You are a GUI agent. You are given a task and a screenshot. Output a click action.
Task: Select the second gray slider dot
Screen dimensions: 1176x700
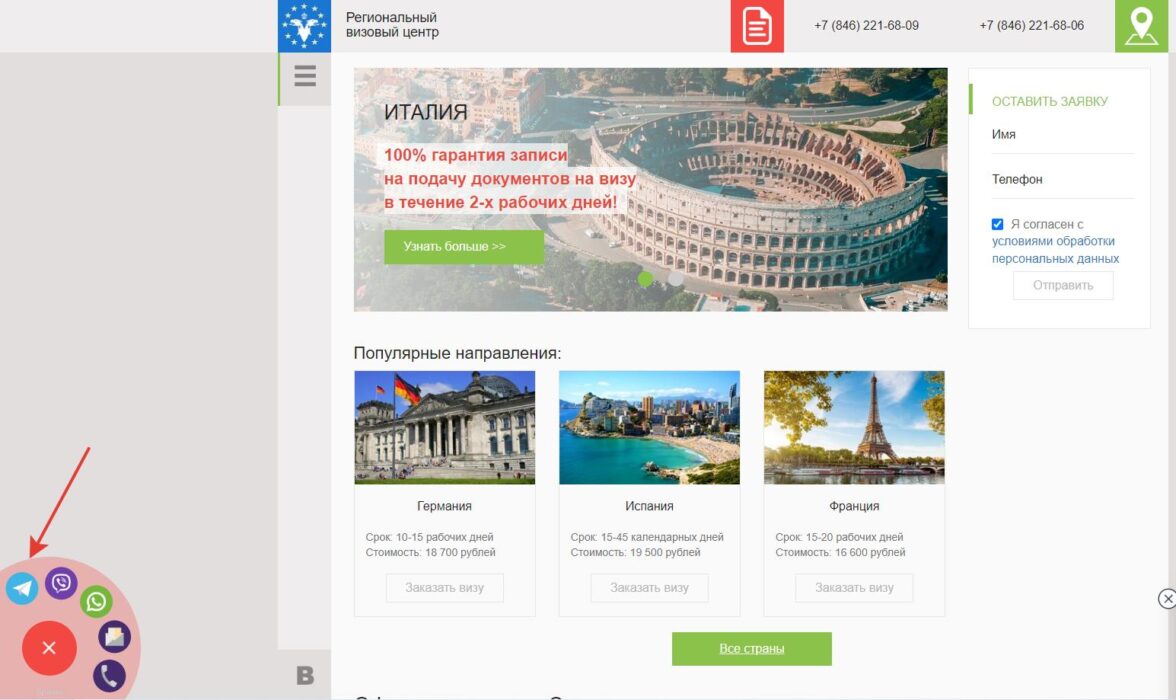pyautogui.click(x=676, y=278)
